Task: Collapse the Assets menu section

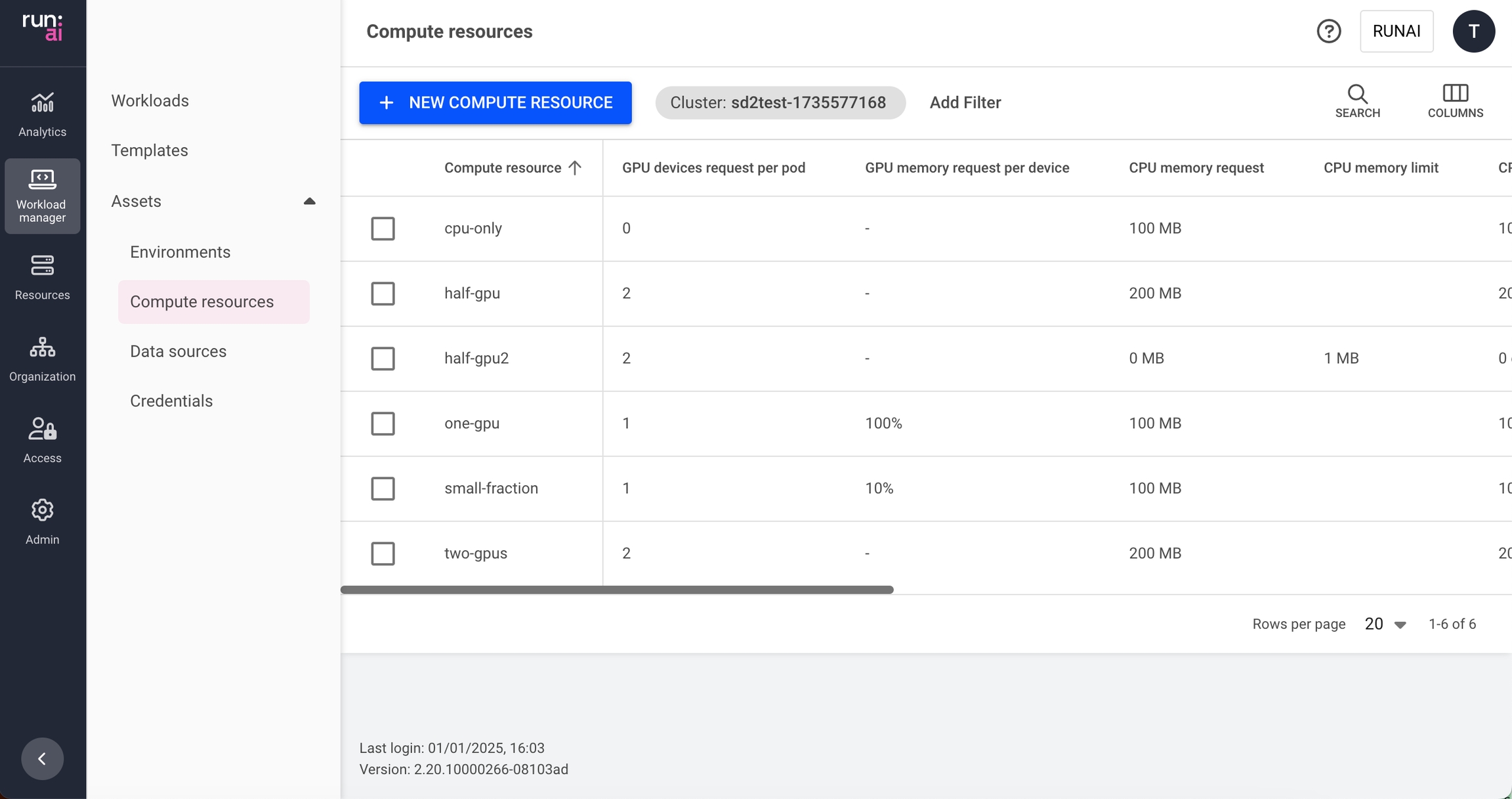Action: [x=309, y=201]
